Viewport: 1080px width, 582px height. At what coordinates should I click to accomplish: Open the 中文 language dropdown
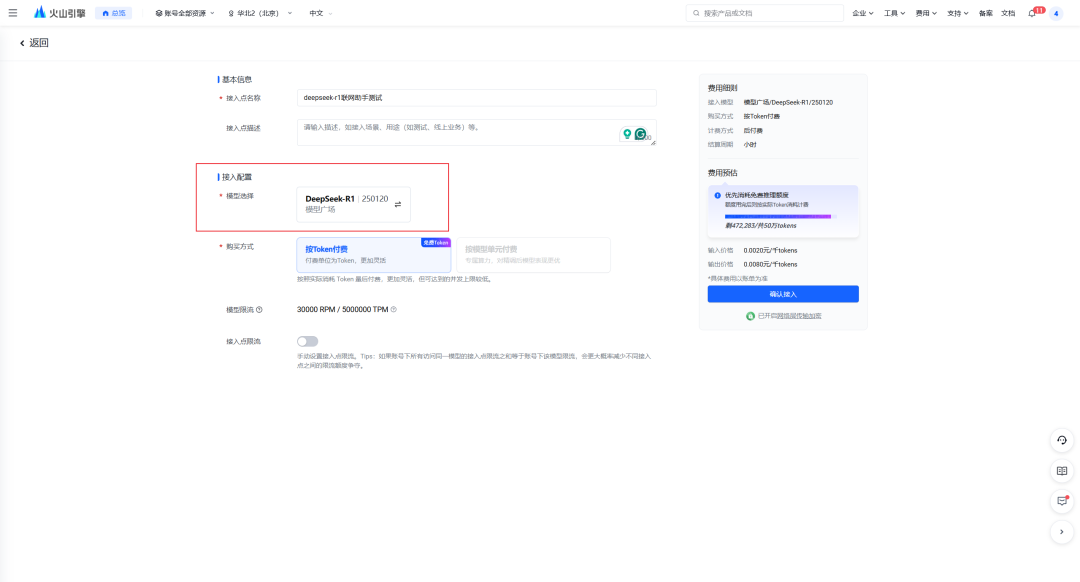pyautogui.click(x=320, y=13)
